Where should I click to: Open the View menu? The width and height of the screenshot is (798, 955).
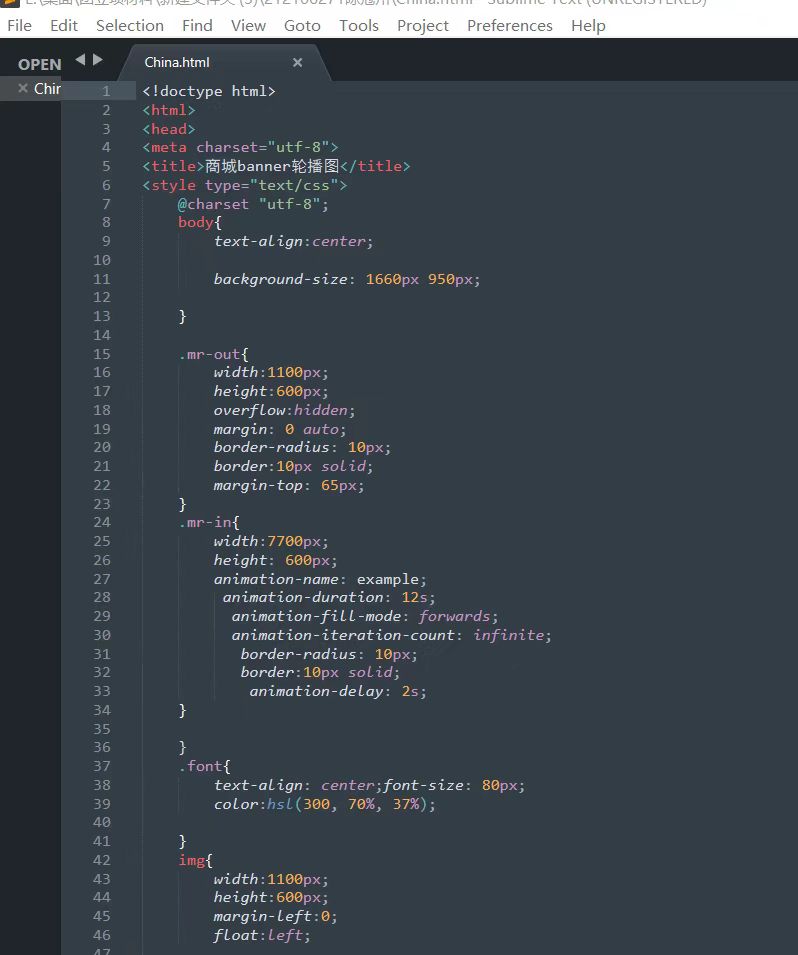tap(249, 26)
